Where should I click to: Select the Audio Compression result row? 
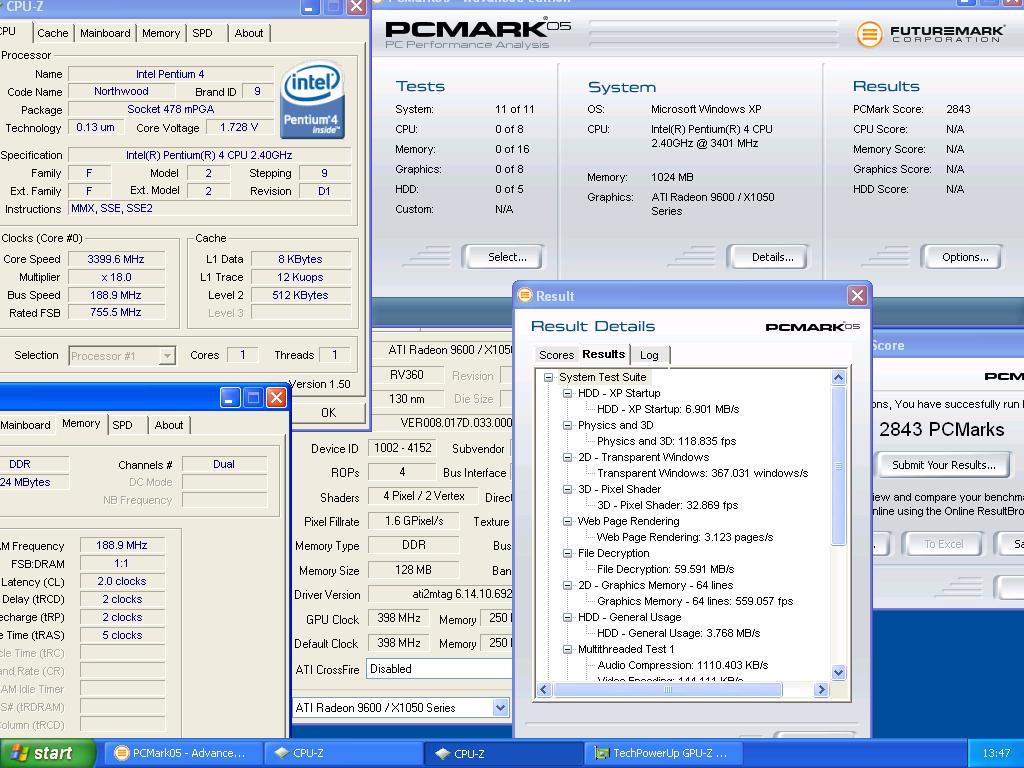tap(682, 665)
